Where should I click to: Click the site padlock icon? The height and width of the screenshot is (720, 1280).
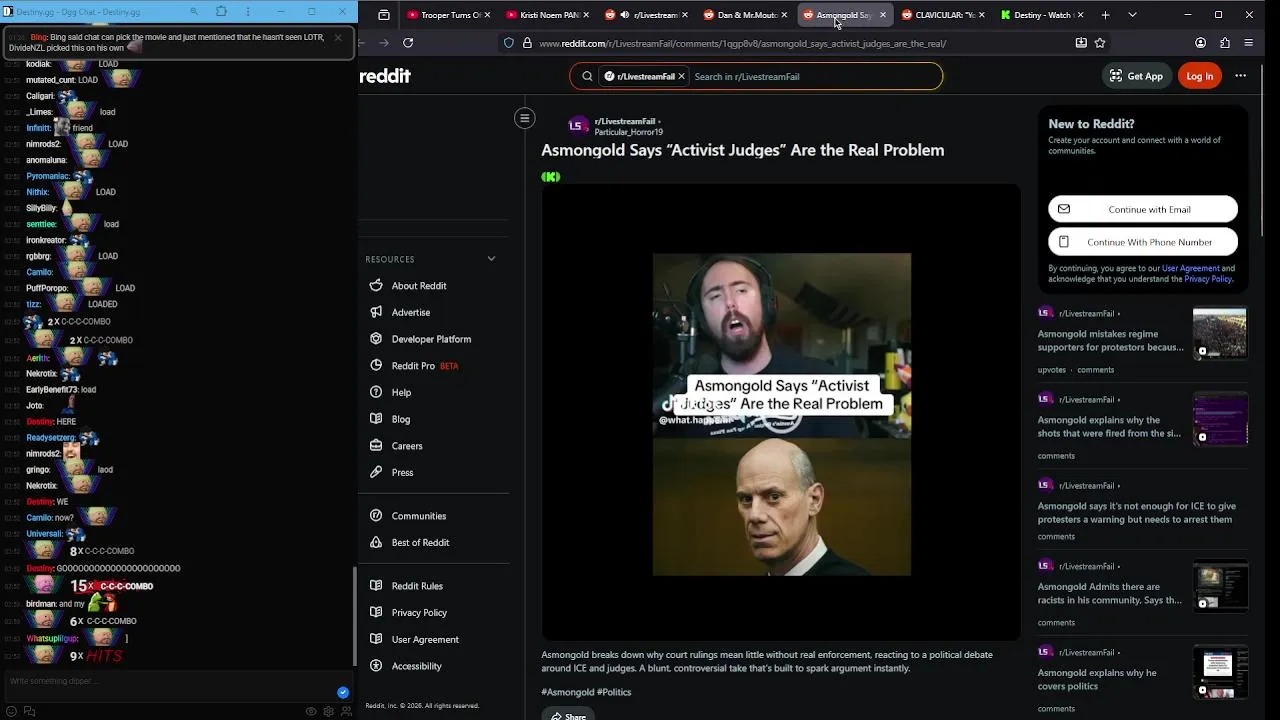pyautogui.click(x=527, y=43)
